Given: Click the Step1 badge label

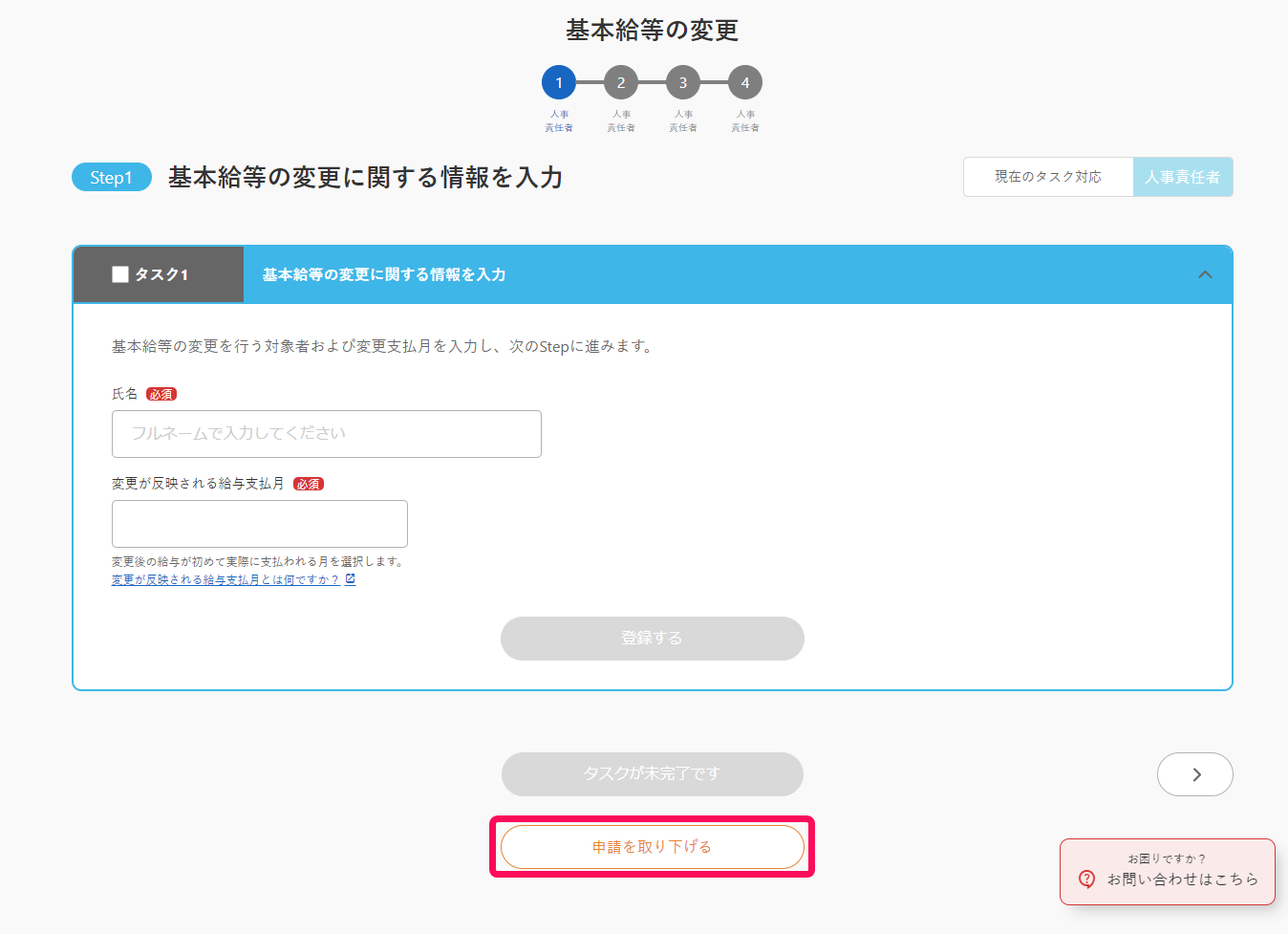Looking at the screenshot, I should pyautogui.click(x=112, y=177).
